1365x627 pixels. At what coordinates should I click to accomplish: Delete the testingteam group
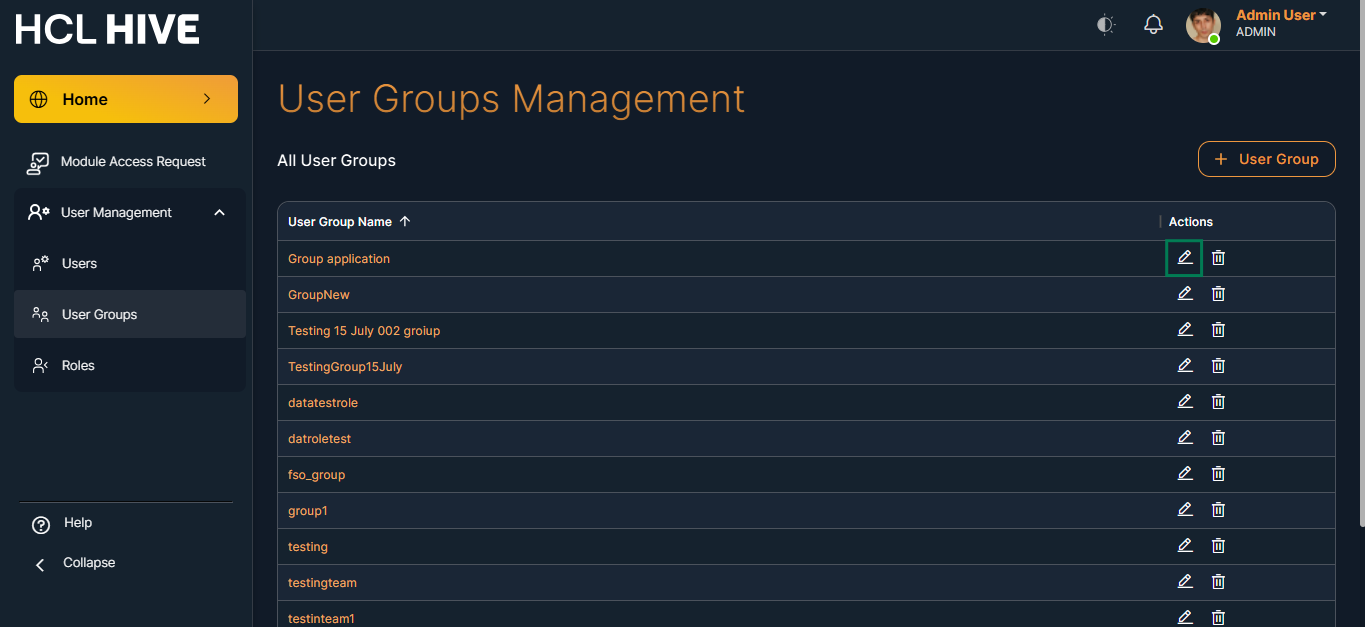(x=1218, y=582)
